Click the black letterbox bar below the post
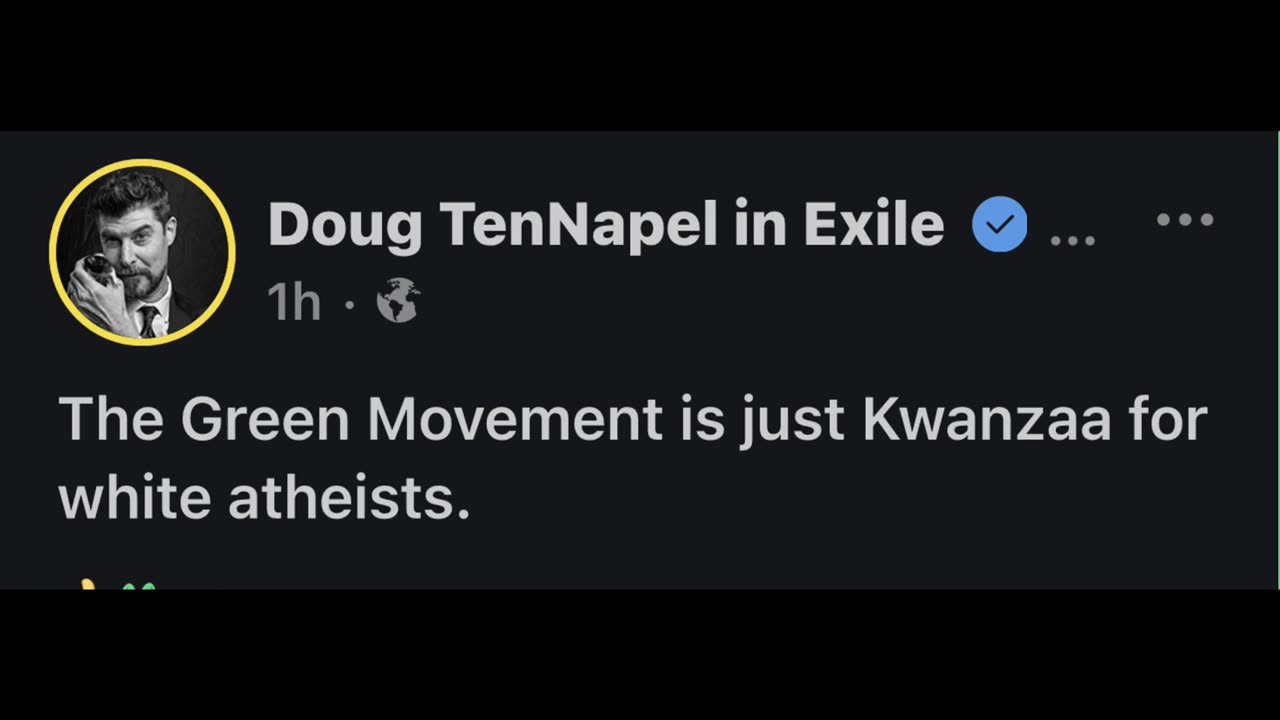 tap(640, 655)
